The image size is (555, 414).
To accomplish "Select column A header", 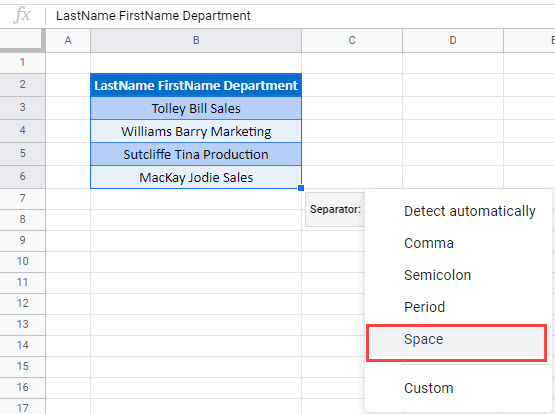I will click(x=68, y=40).
